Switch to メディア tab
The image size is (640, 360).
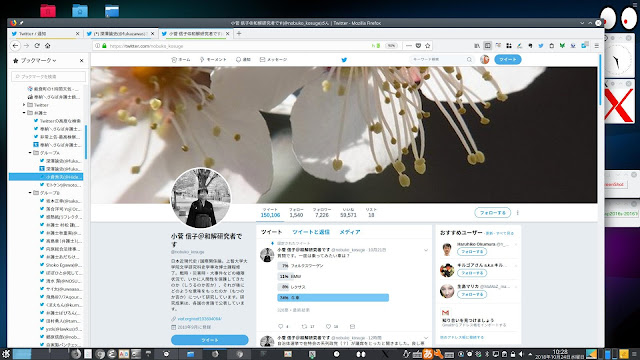(x=350, y=232)
